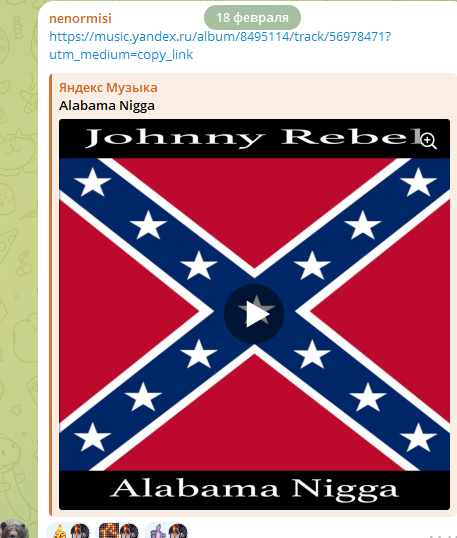Click the orange bar beside the link preview
This screenshot has height=538, width=457.
50,295
